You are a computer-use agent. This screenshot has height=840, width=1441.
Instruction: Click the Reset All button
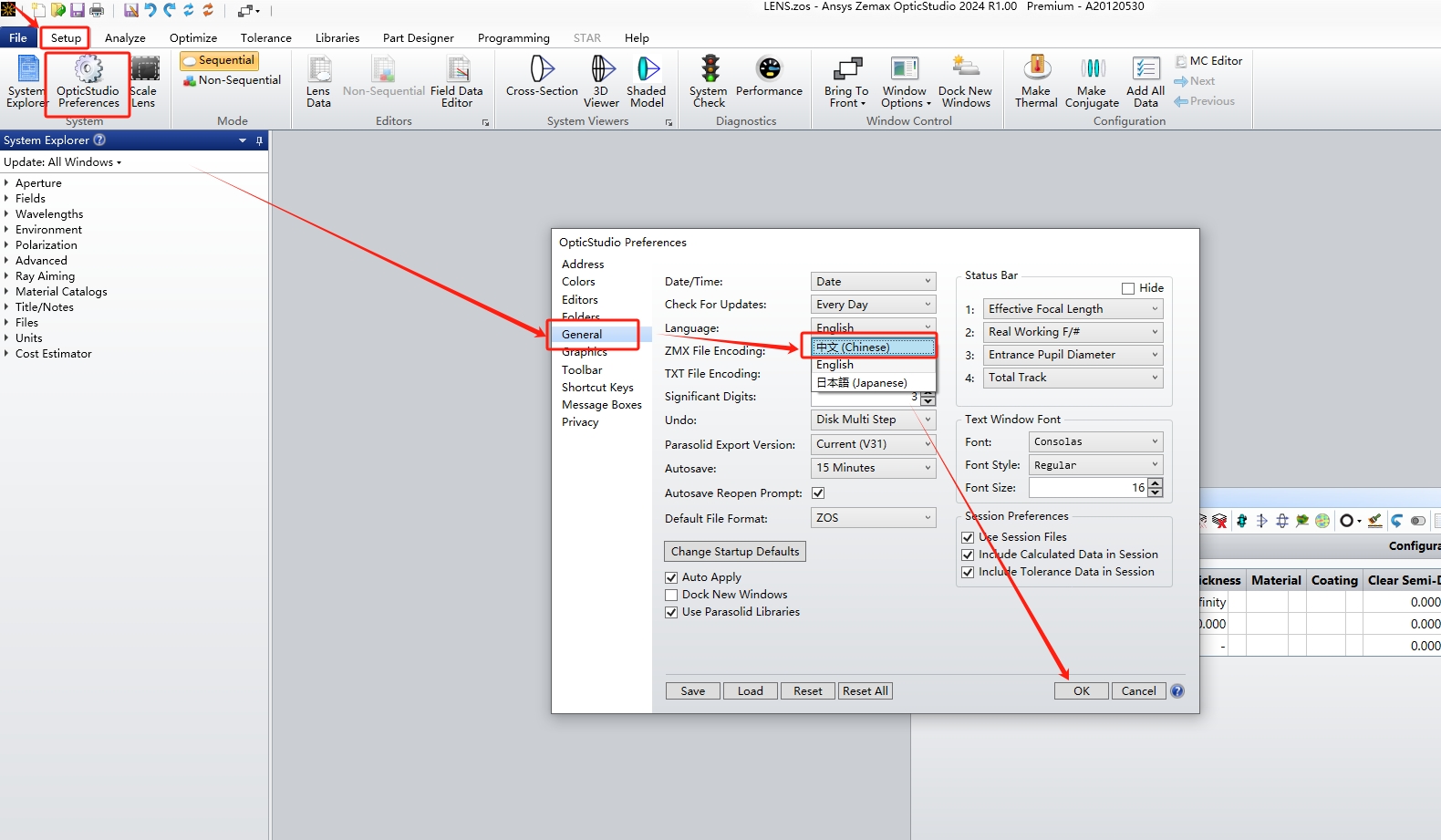866,691
